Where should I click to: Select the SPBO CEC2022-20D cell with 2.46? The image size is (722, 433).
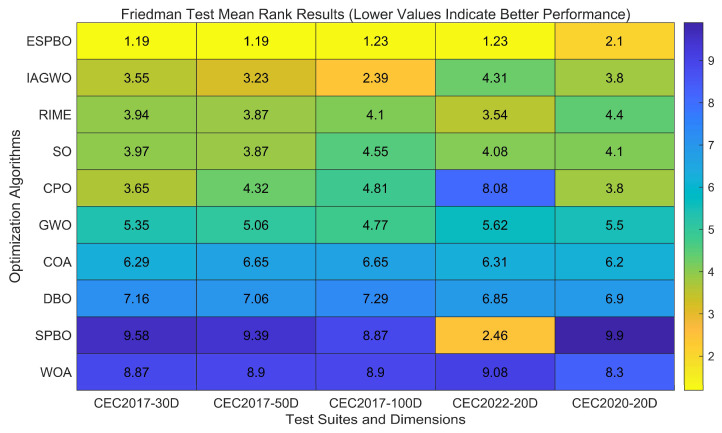click(495, 335)
